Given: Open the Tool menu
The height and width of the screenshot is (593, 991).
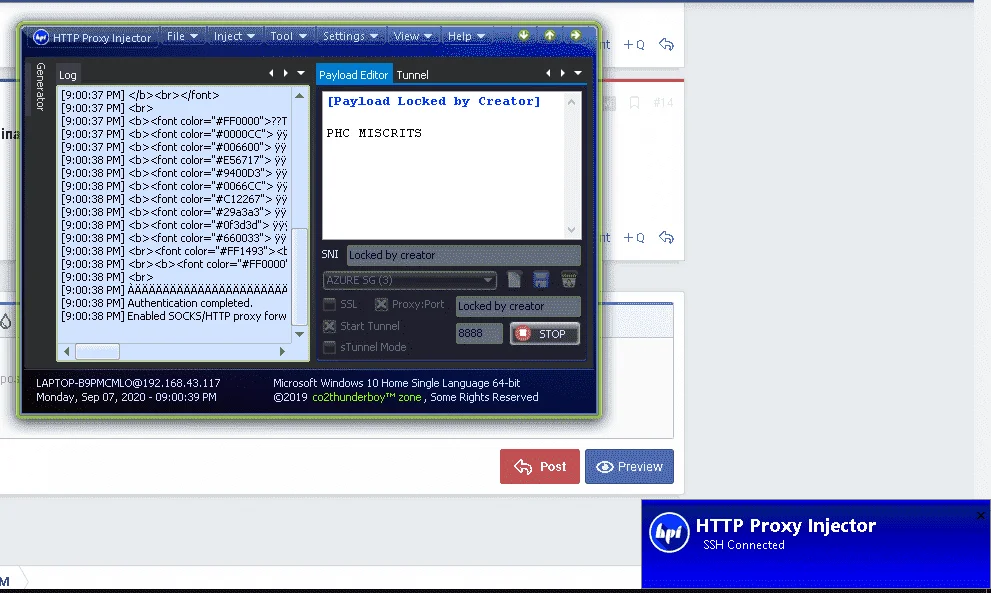Looking at the screenshot, I should tap(288, 36).
